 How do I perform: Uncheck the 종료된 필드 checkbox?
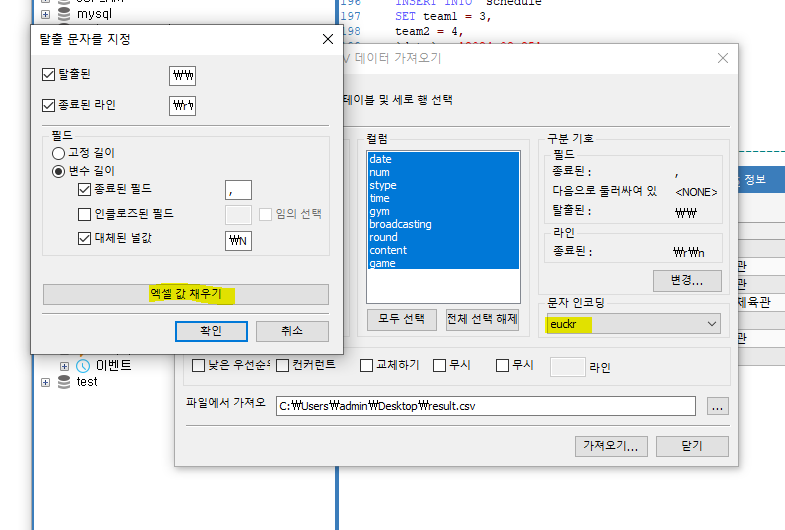(x=84, y=189)
